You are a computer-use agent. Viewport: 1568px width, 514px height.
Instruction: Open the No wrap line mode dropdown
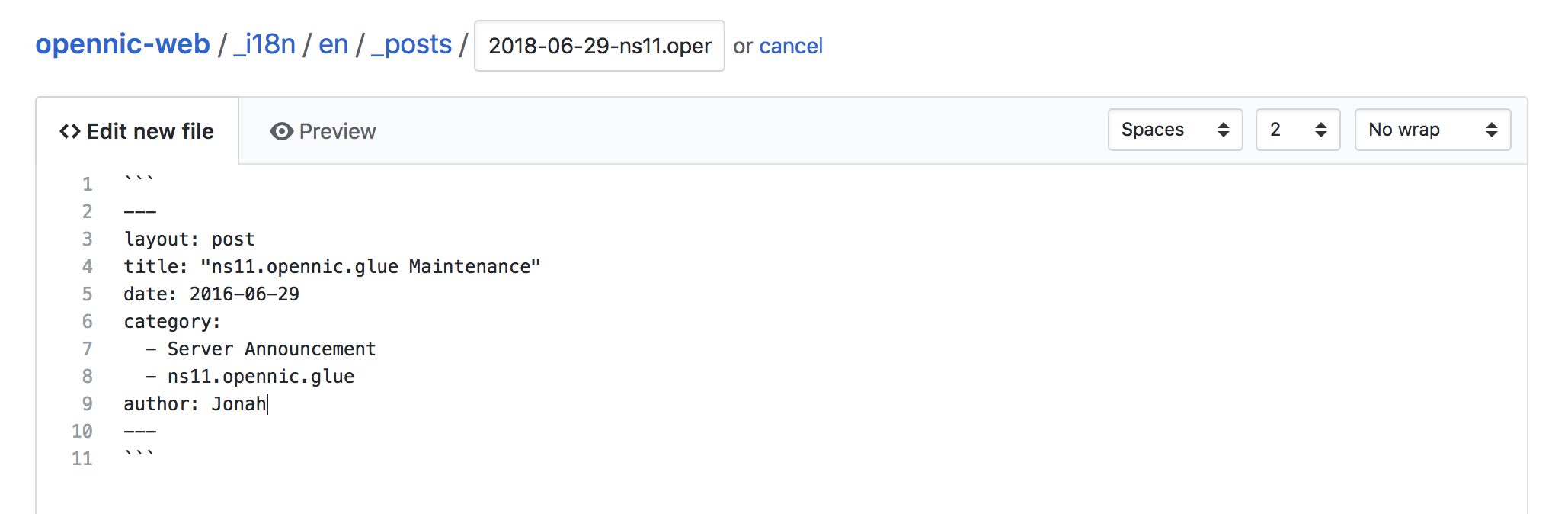pyautogui.click(x=1432, y=130)
